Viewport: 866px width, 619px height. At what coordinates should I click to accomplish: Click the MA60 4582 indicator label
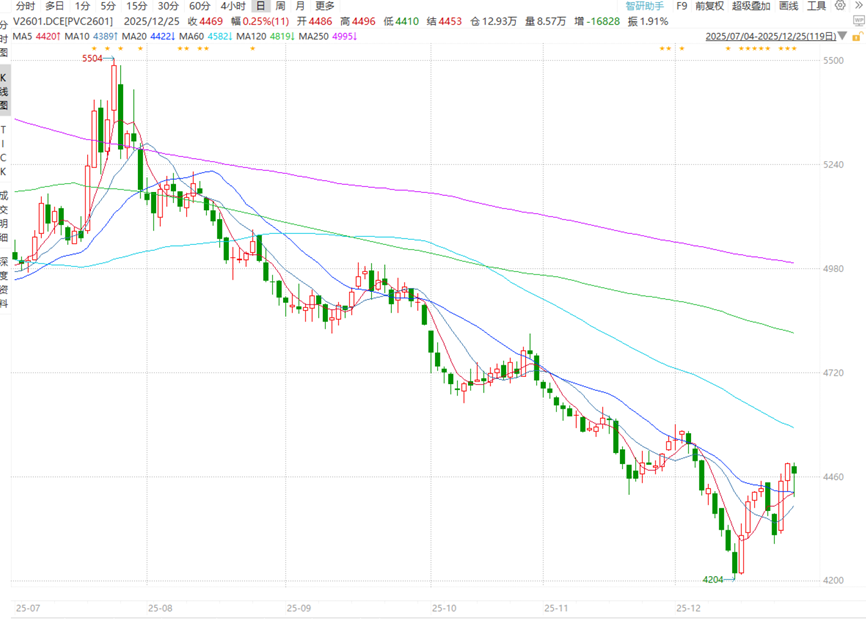click(x=205, y=36)
